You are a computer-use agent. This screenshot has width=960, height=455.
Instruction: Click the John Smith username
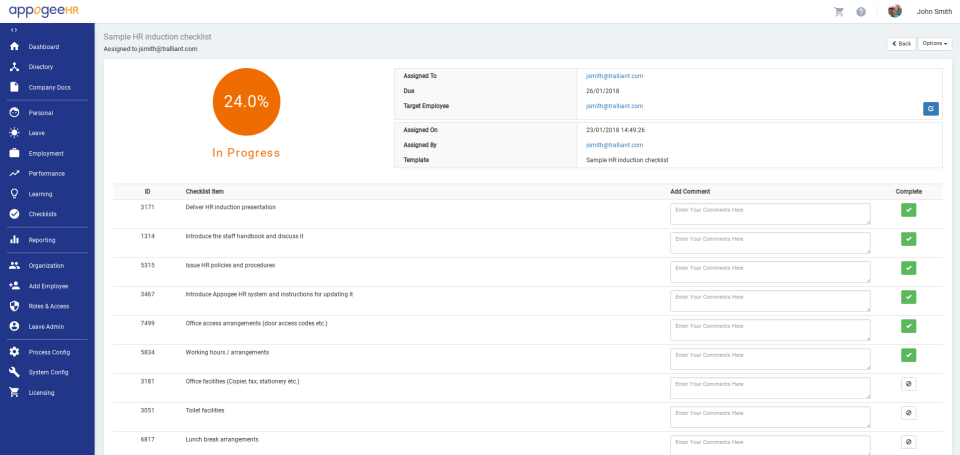pyautogui.click(x=934, y=11)
